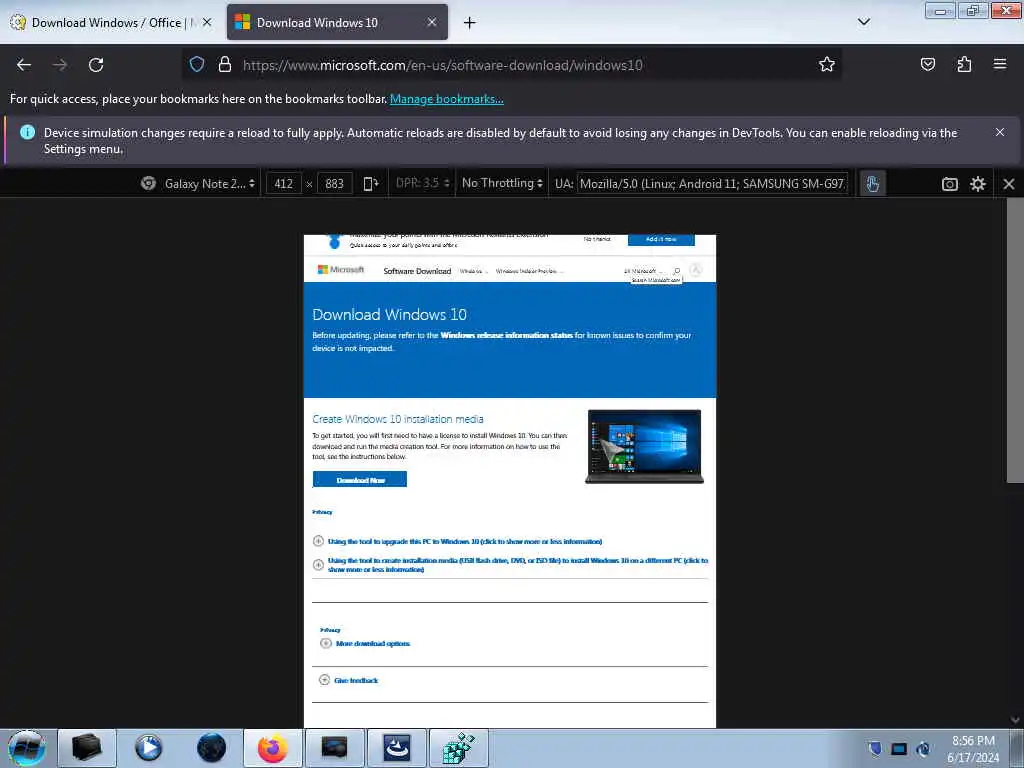Take a screenshot of the viewport
The image size is (1024, 768).
(950, 184)
